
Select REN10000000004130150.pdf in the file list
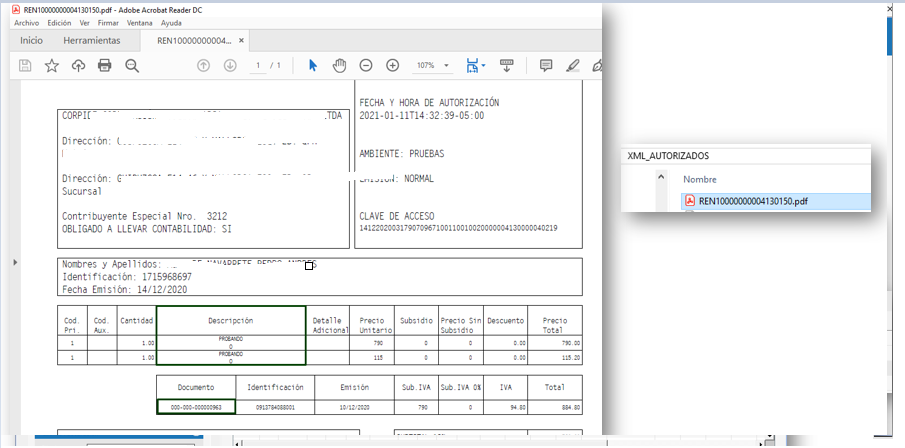(753, 200)
